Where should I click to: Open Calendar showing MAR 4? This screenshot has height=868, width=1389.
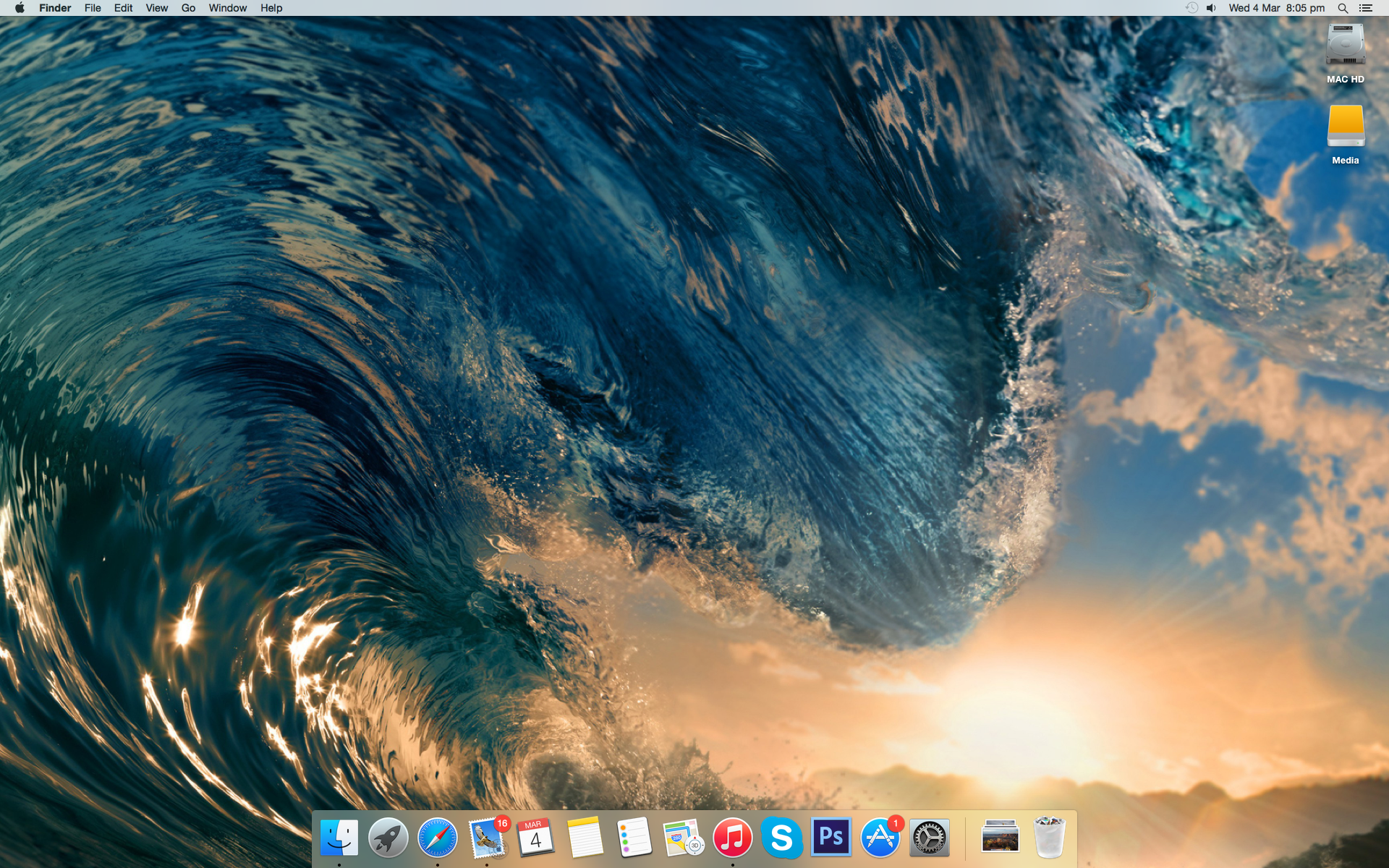click(x=536, y=838)
